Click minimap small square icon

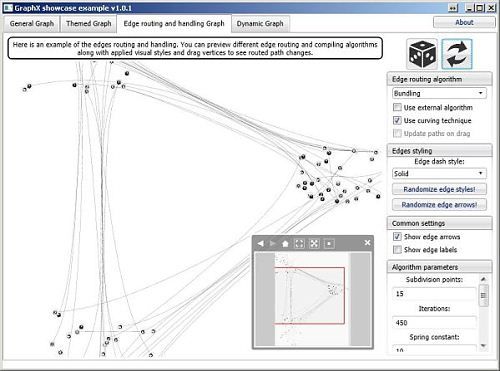pyautogui.click(x=329, y=244)
